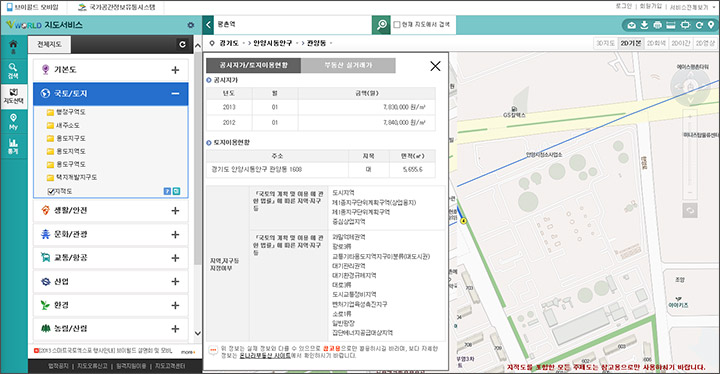Click the map zoom level slider
The image size is (720, 374).
pos(690,154)
